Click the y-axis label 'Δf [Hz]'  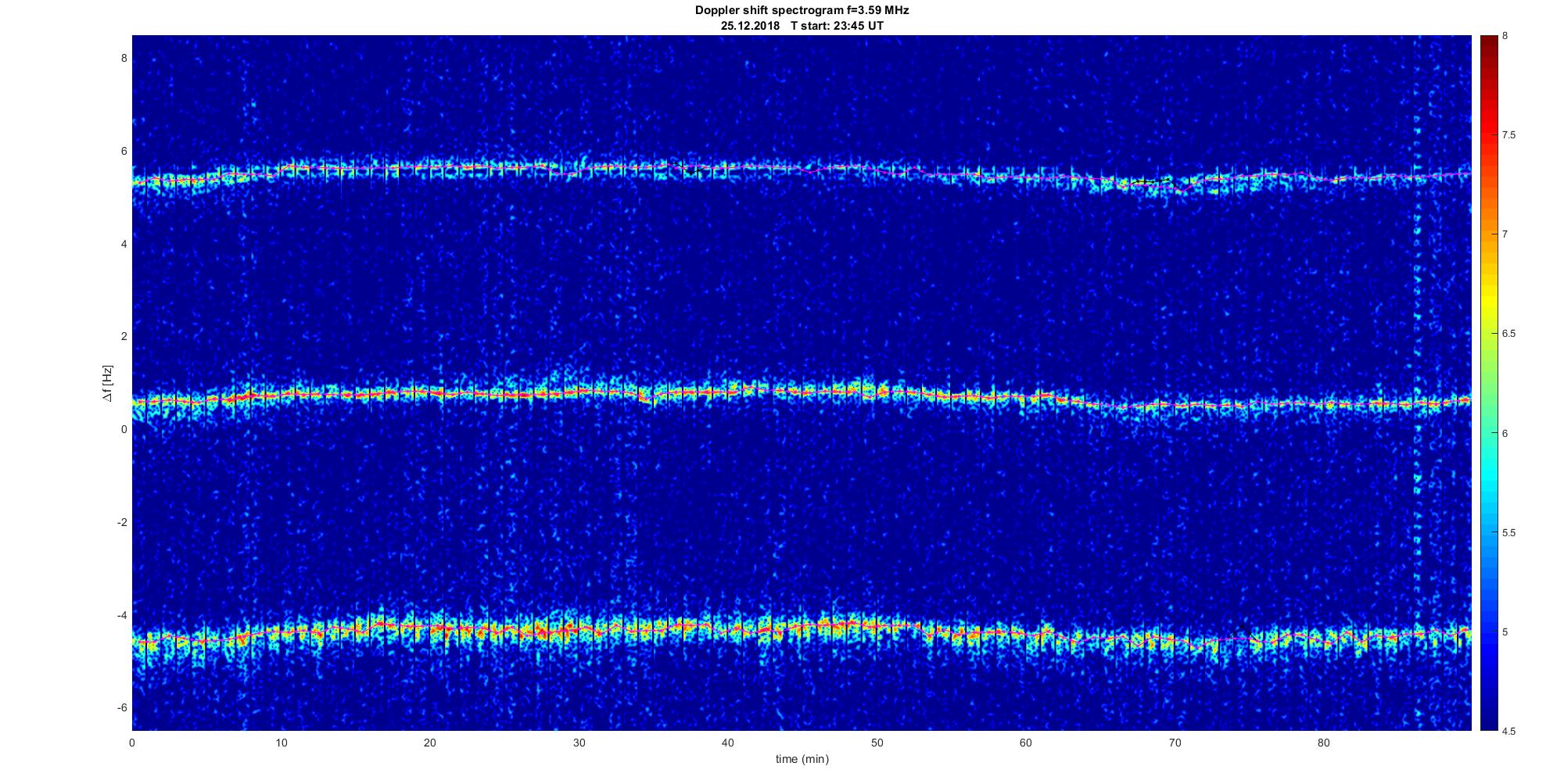pos(108,383)
